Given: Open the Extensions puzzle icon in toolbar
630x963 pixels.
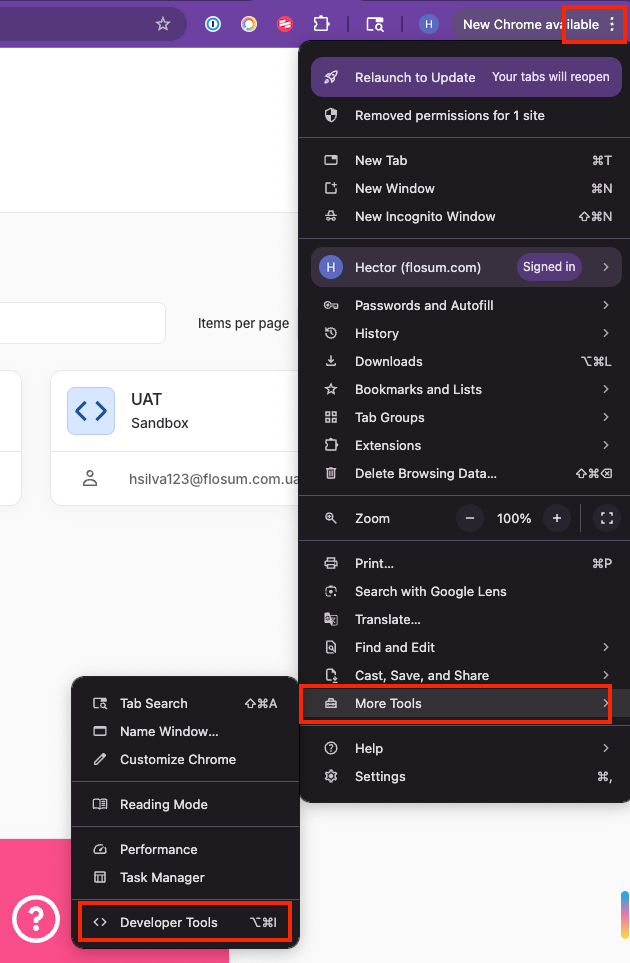Looking at the screenshot, I should pos(321,24).
